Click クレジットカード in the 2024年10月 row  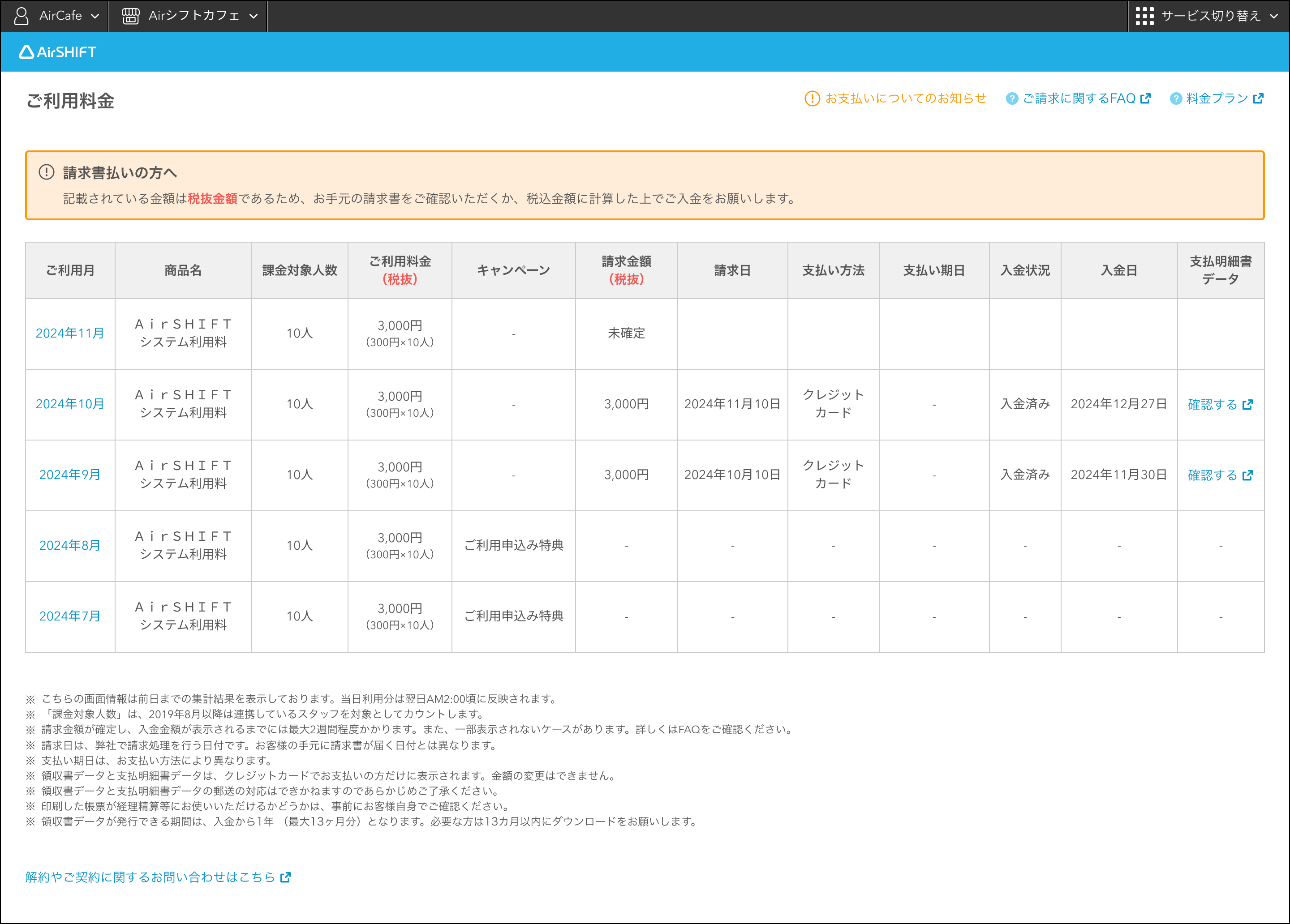point(833,404)
